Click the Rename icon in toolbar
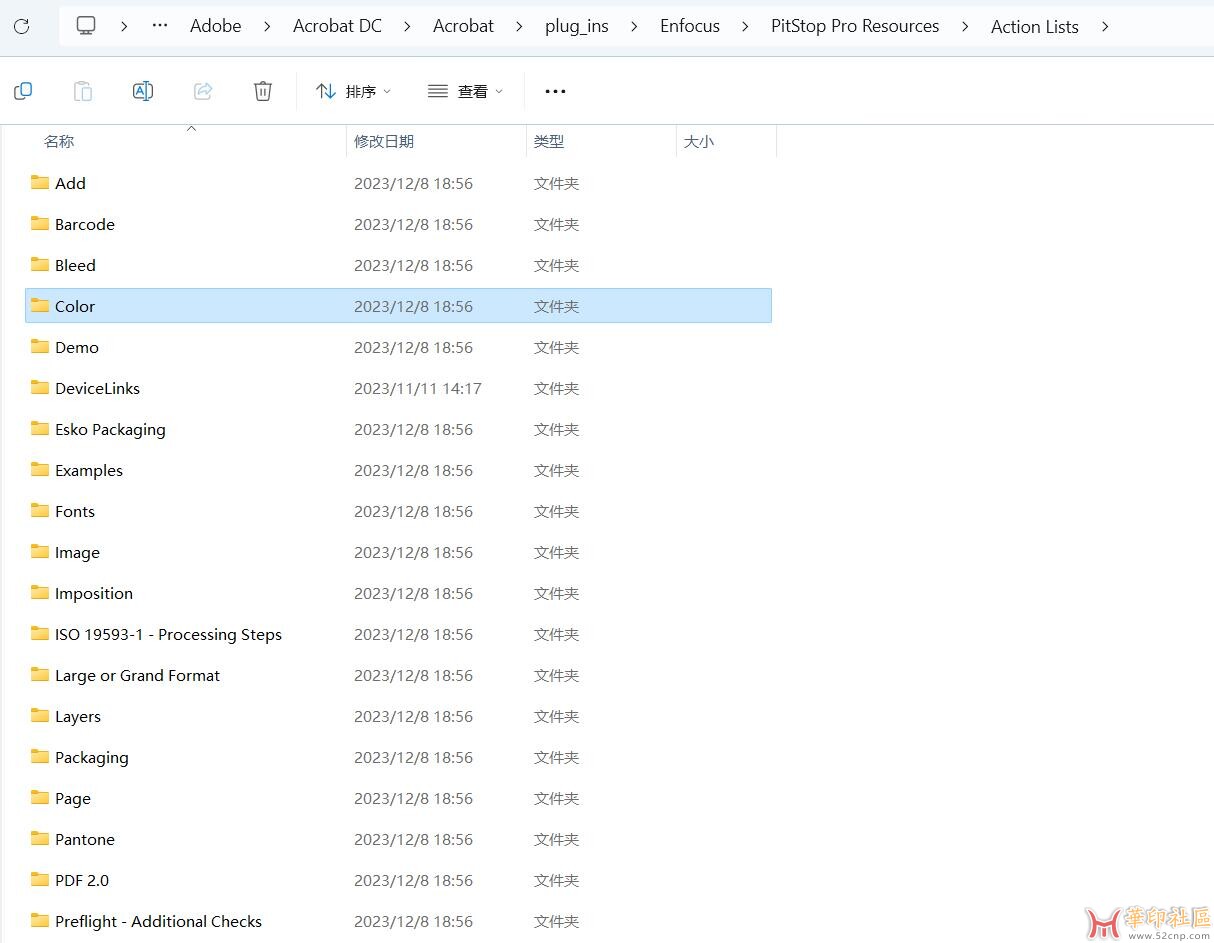The width and height of the screenshot is (1214, 943). 143,91
